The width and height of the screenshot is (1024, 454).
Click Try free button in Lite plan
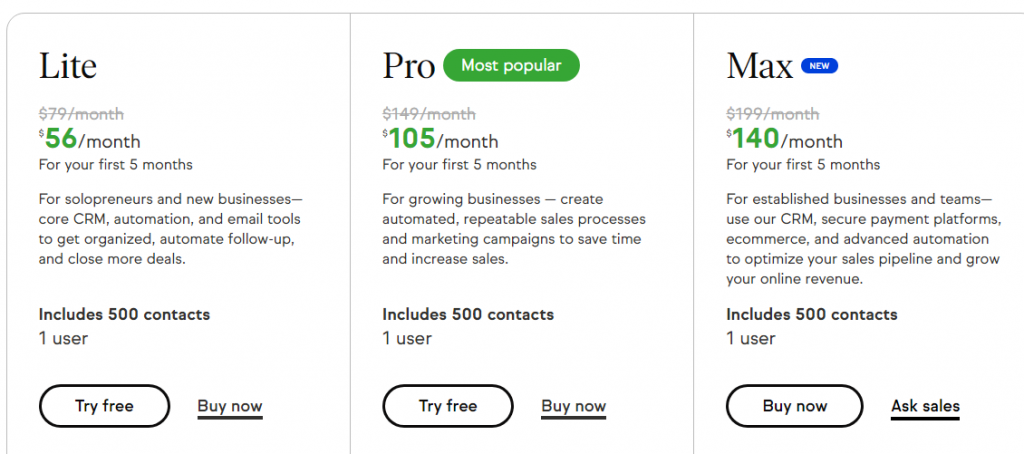coord(104,406)
